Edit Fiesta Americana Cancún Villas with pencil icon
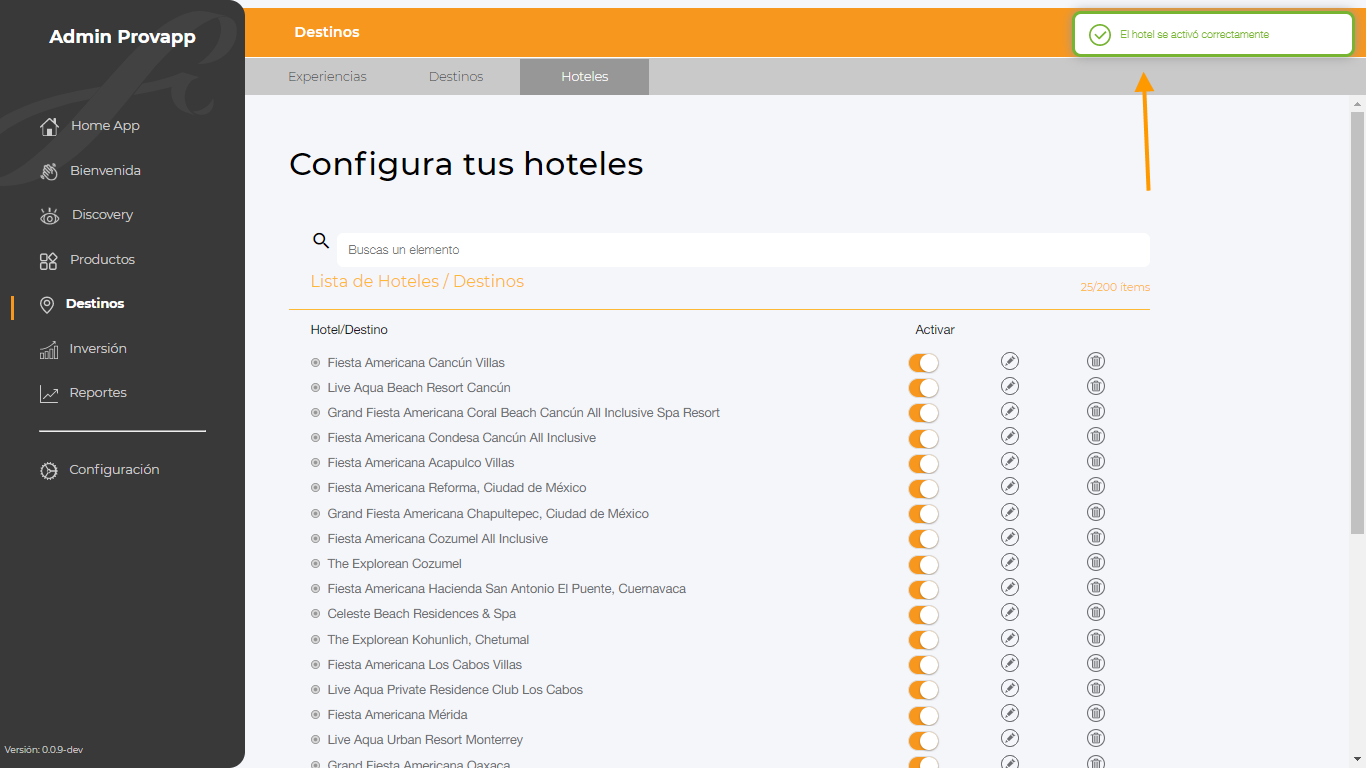The image size is (1366, 768). [x=1010, y=361]
